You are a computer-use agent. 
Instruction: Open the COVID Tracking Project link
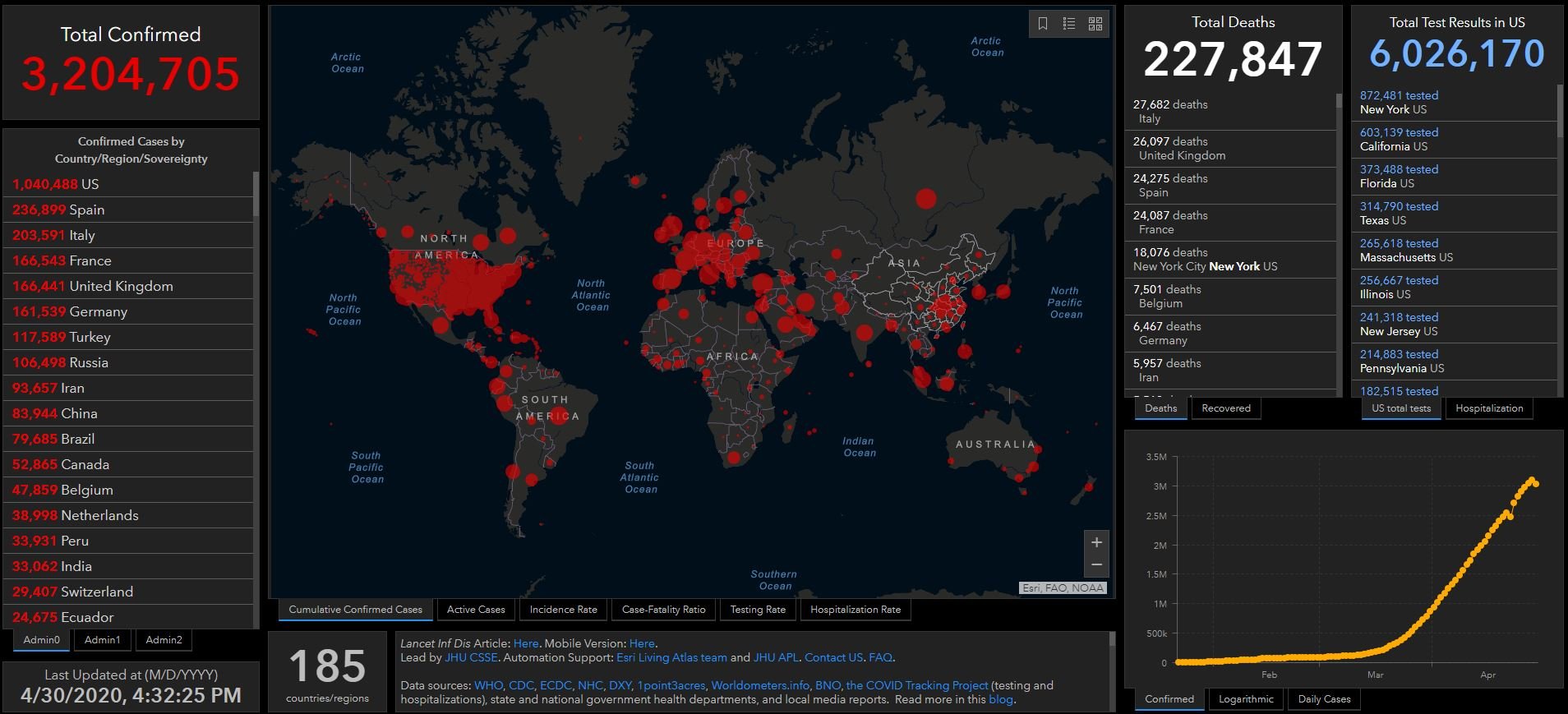tap(917, 685)
